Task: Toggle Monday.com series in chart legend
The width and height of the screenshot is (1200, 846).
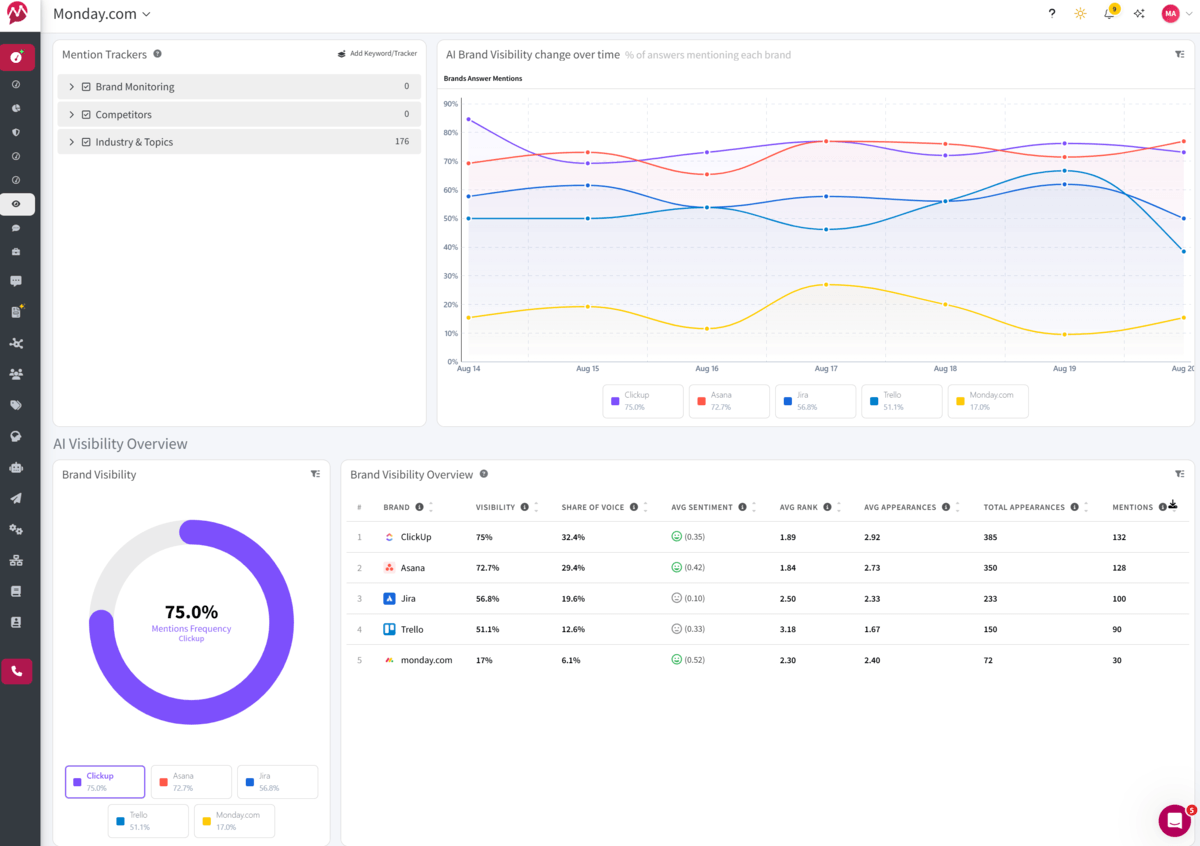Action: point(987,401)
